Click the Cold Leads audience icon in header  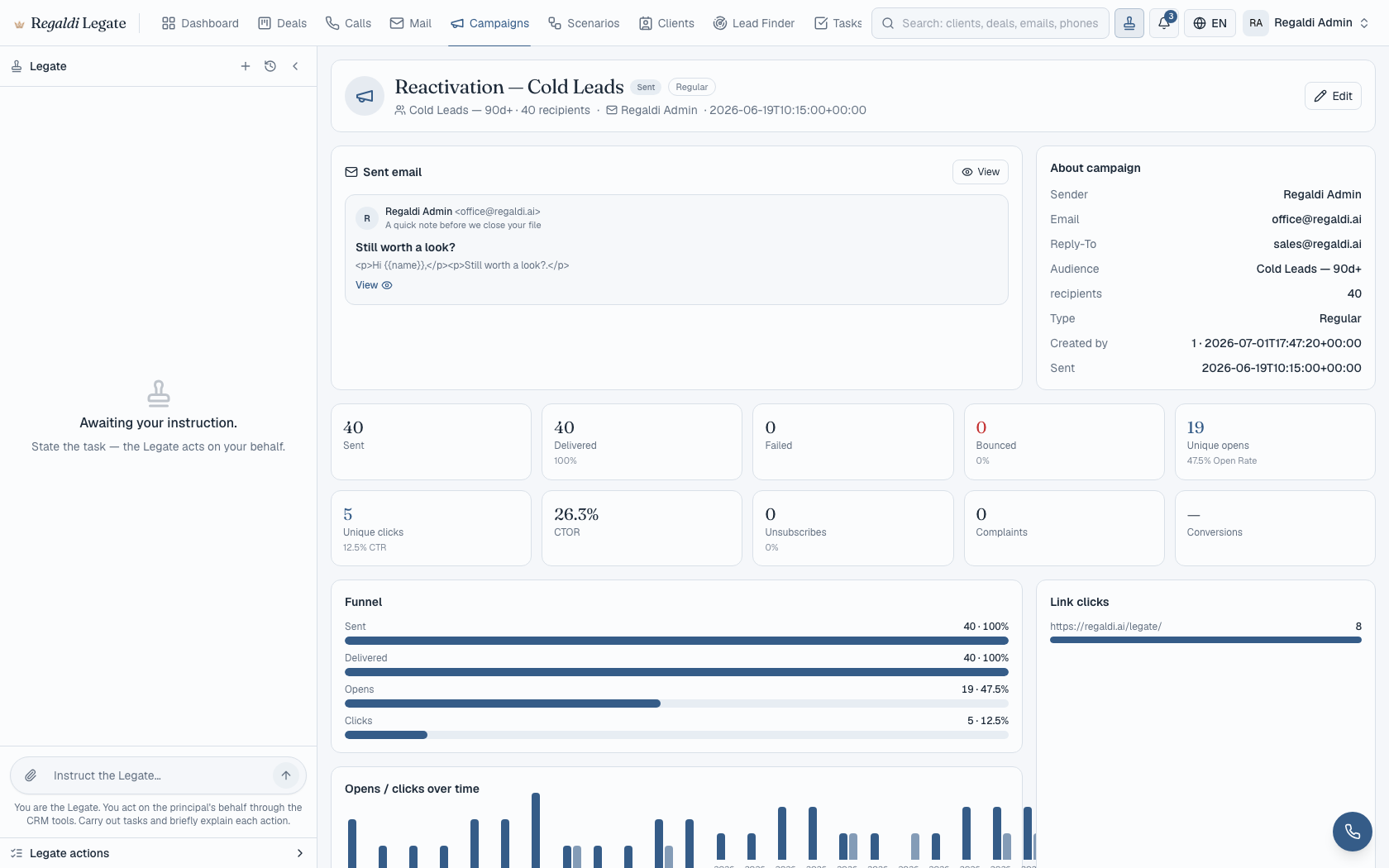click(400, 110)
